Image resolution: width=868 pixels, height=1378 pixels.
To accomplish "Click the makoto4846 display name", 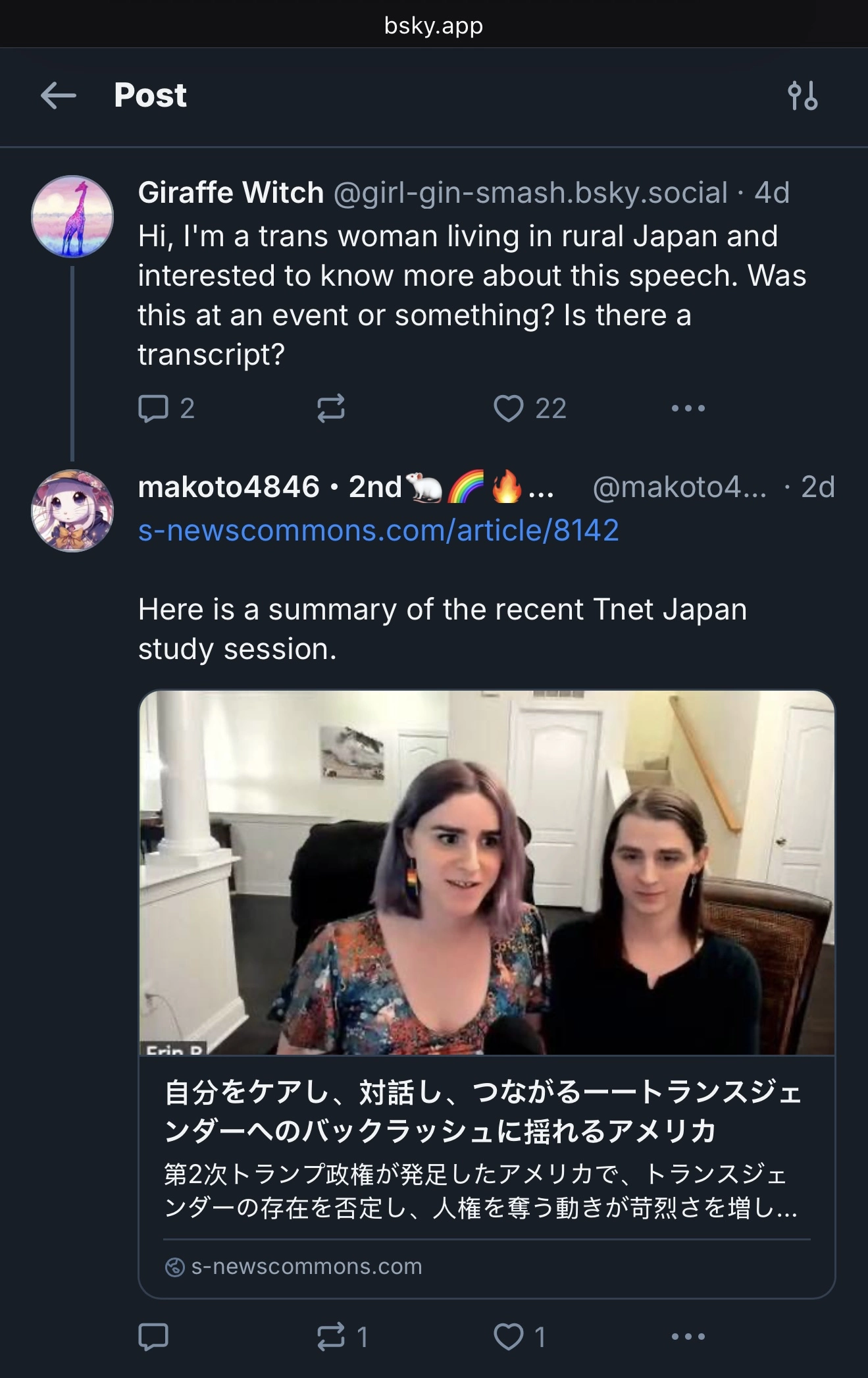I will pyautogui.click(x=228, y=487).
